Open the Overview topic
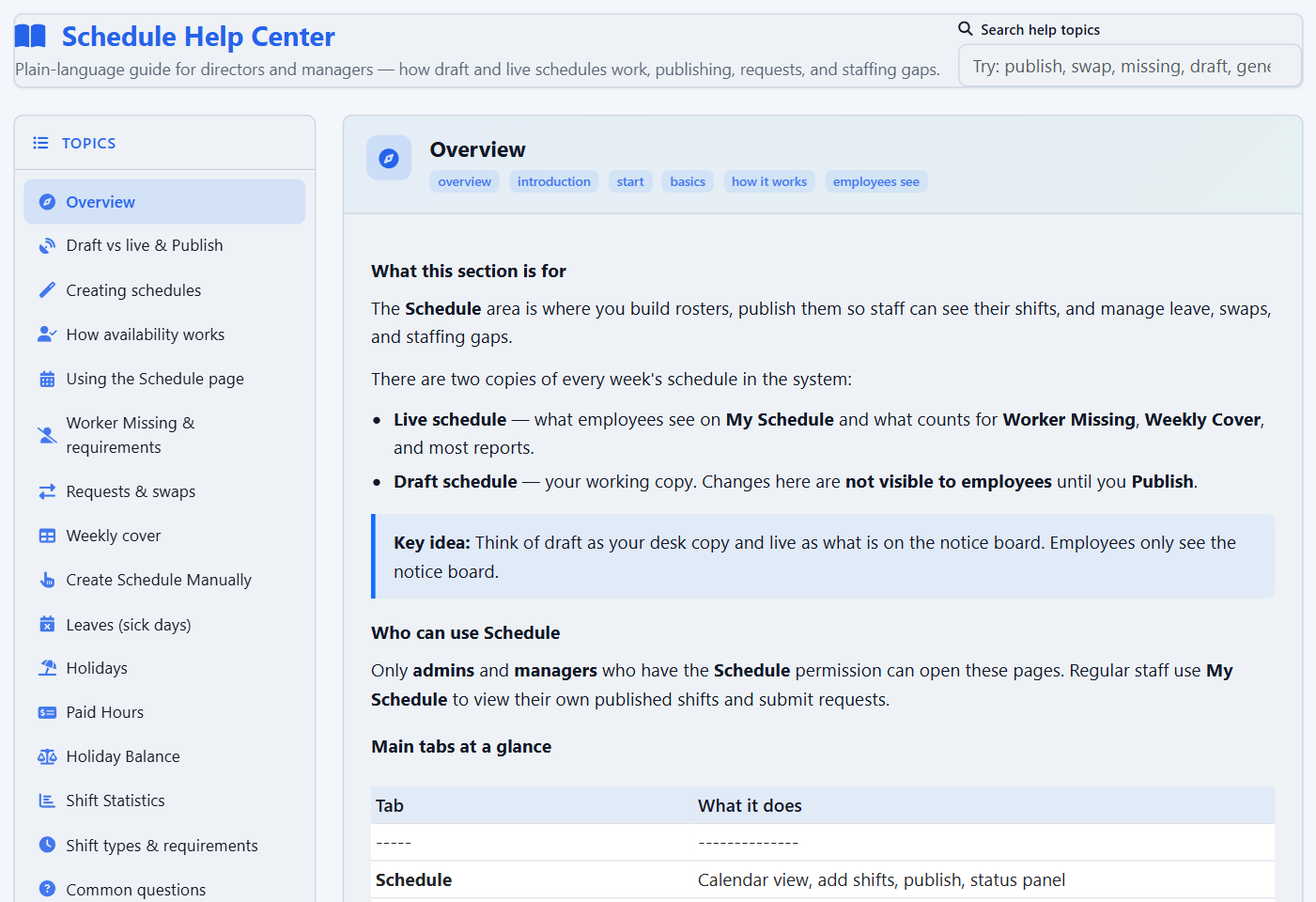1316x902 pixels. point(164,202)
